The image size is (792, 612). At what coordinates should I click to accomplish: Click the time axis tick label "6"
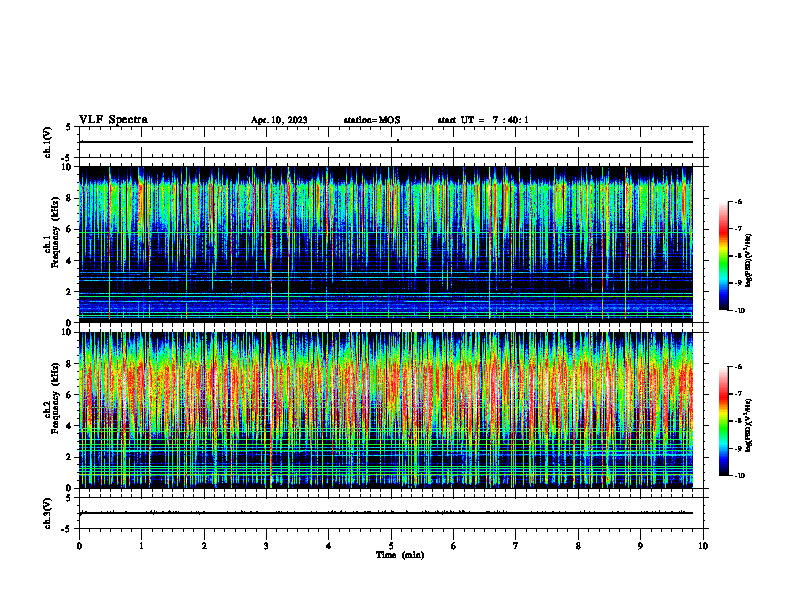click(x=453, y=546)
